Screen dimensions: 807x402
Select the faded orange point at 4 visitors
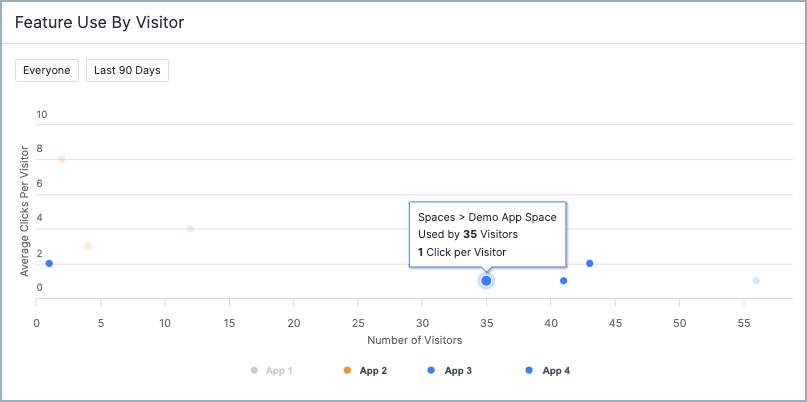88,246
